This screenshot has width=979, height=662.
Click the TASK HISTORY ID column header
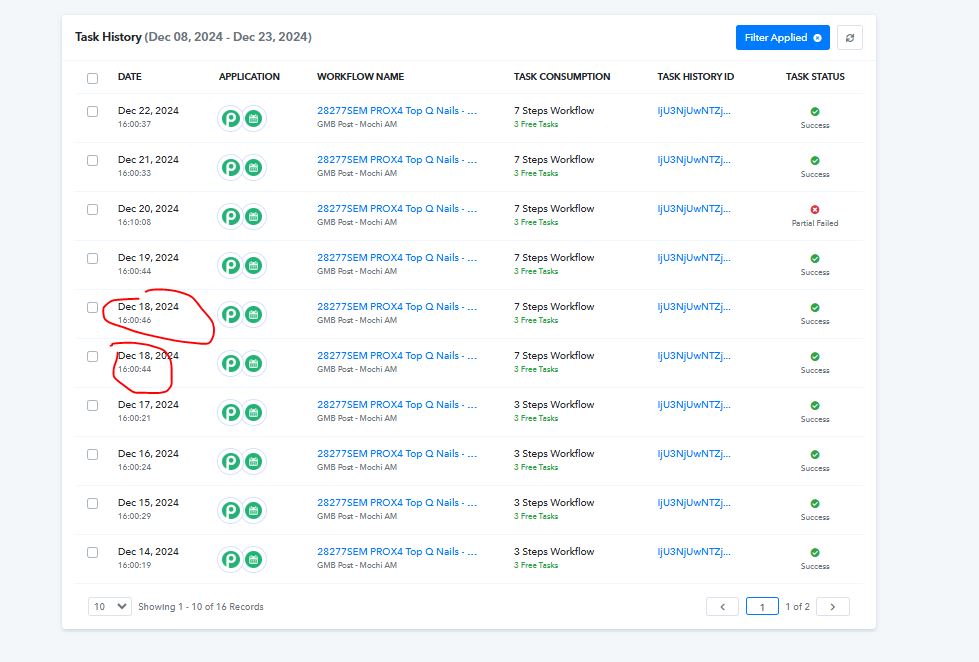click(x=696, y=77)
